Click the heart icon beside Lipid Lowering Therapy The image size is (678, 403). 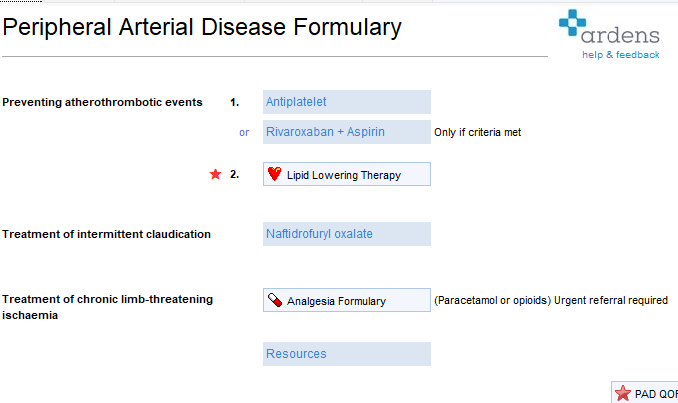[274, 174]
